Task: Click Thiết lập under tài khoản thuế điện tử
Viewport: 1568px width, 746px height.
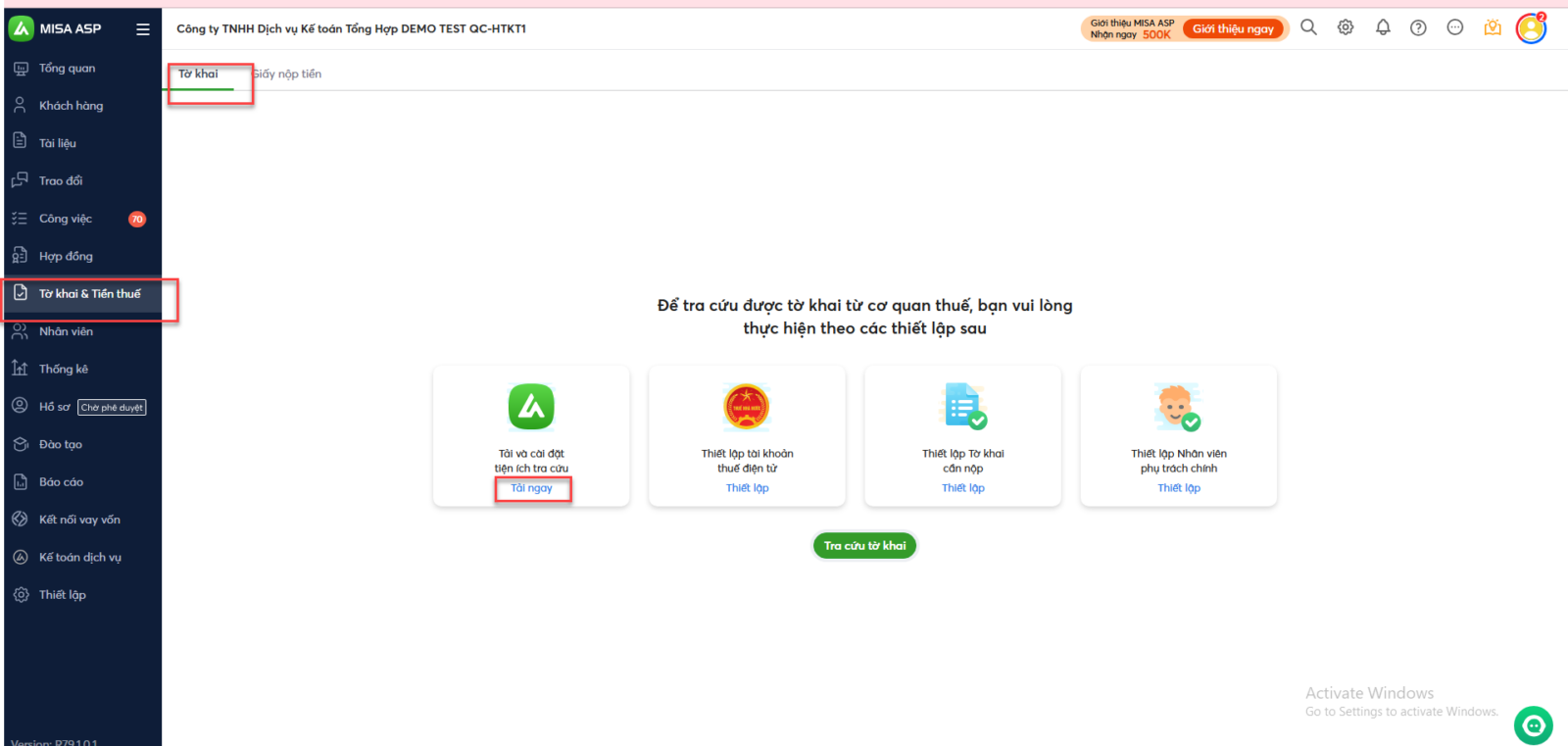Action: pos(747,488)
